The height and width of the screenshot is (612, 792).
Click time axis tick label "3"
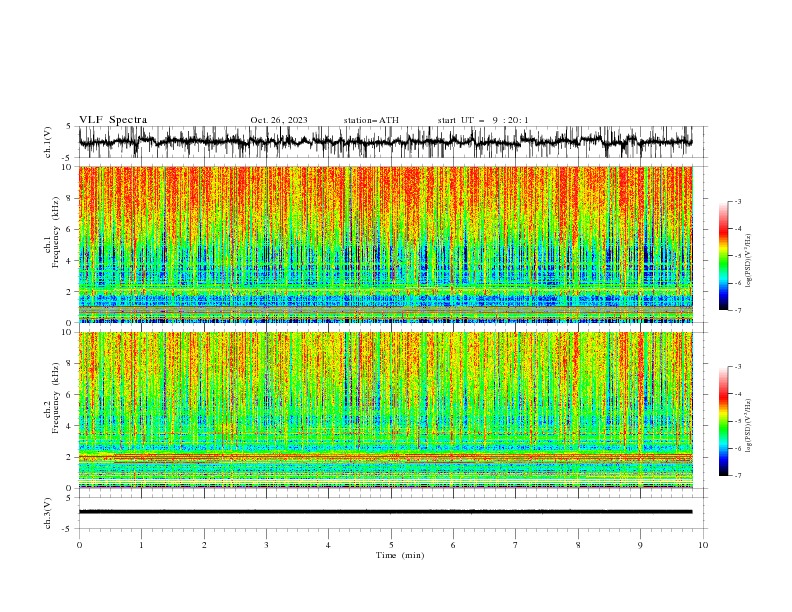click(x=266, y=545)
